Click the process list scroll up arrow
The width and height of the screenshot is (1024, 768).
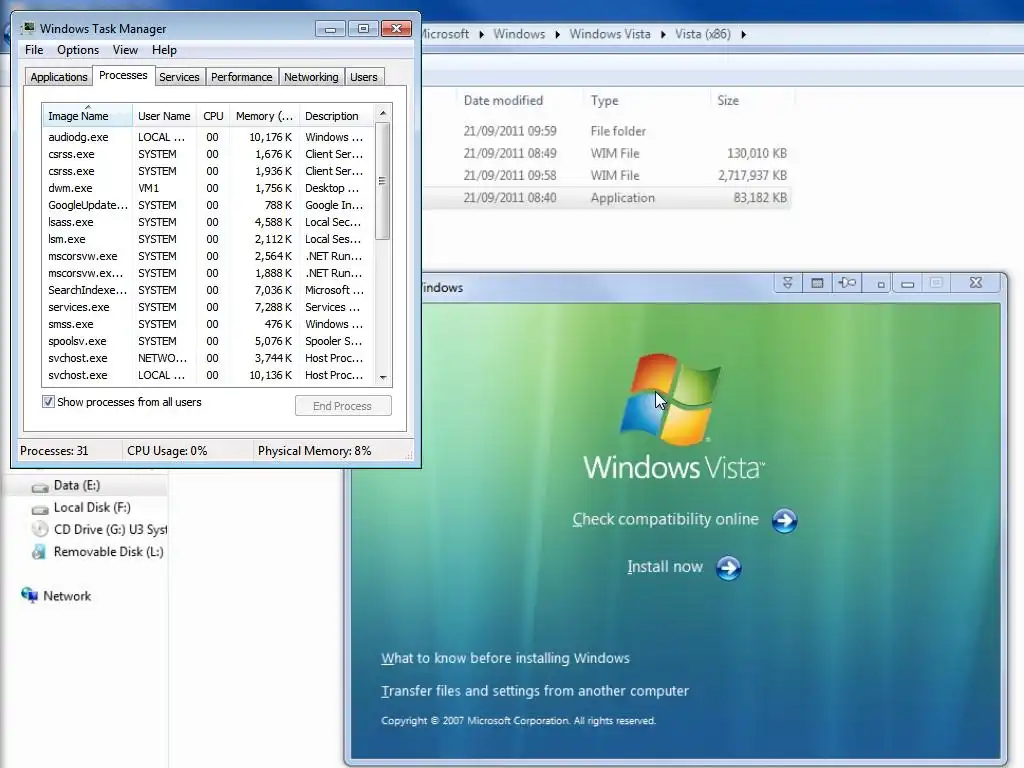click(383, 114)
